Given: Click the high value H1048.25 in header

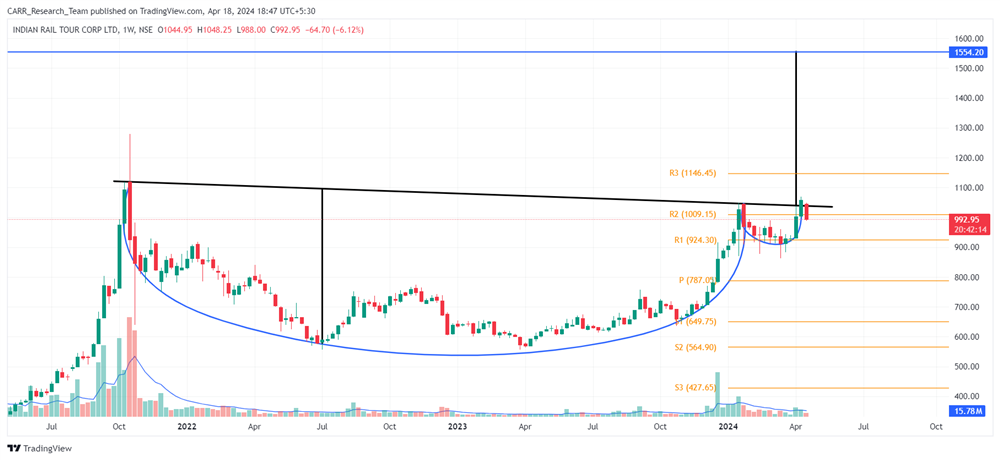Looking at the screenshot, I should coord(216,29).
